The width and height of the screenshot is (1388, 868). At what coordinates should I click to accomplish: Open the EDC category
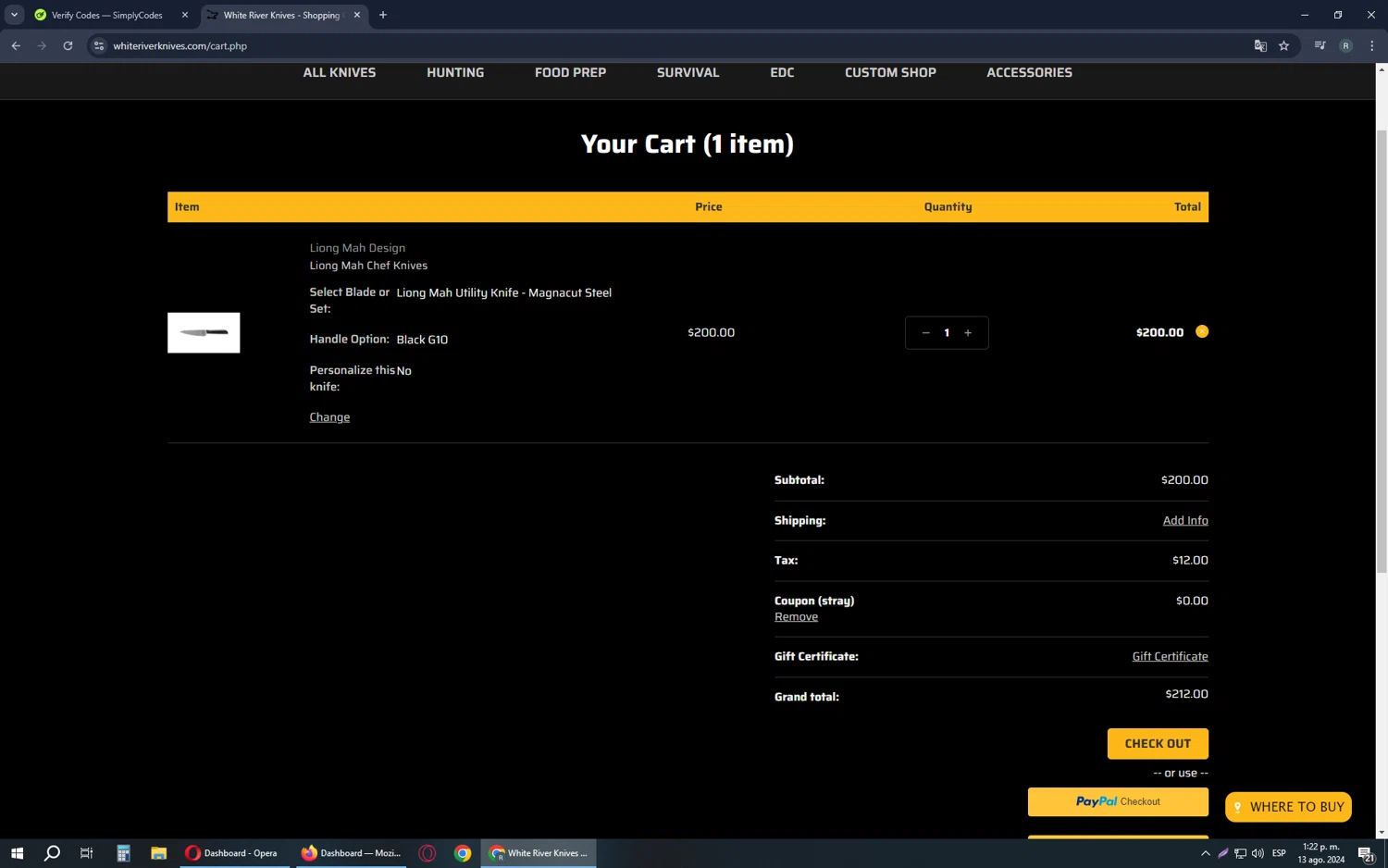(x=782, y=72)
